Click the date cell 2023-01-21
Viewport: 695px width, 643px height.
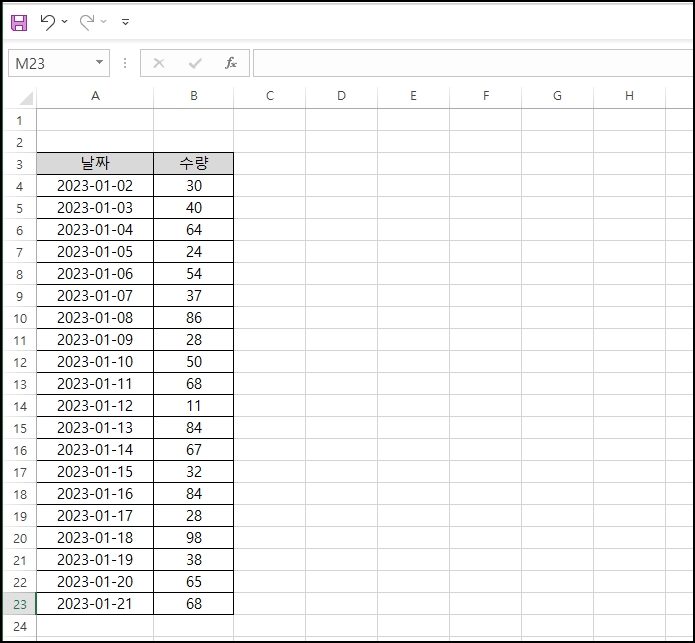[95, 604]
